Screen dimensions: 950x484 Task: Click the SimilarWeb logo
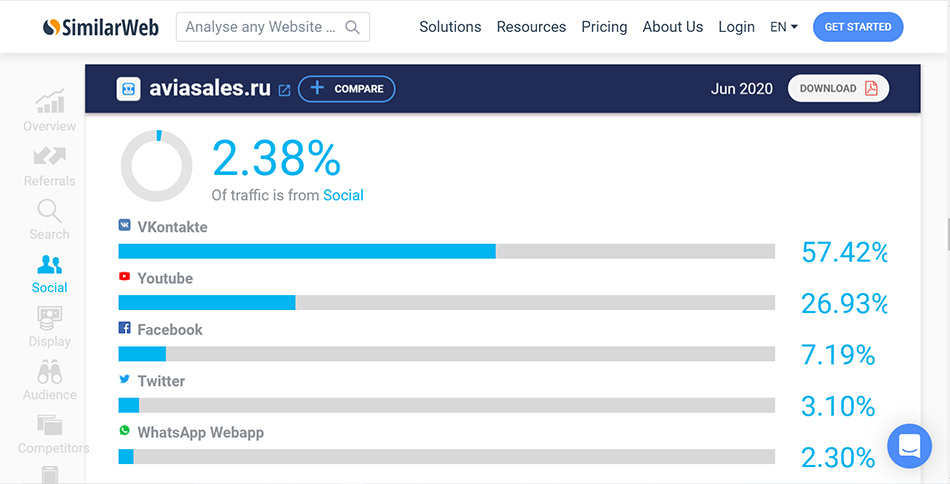[x=101, y=27]
